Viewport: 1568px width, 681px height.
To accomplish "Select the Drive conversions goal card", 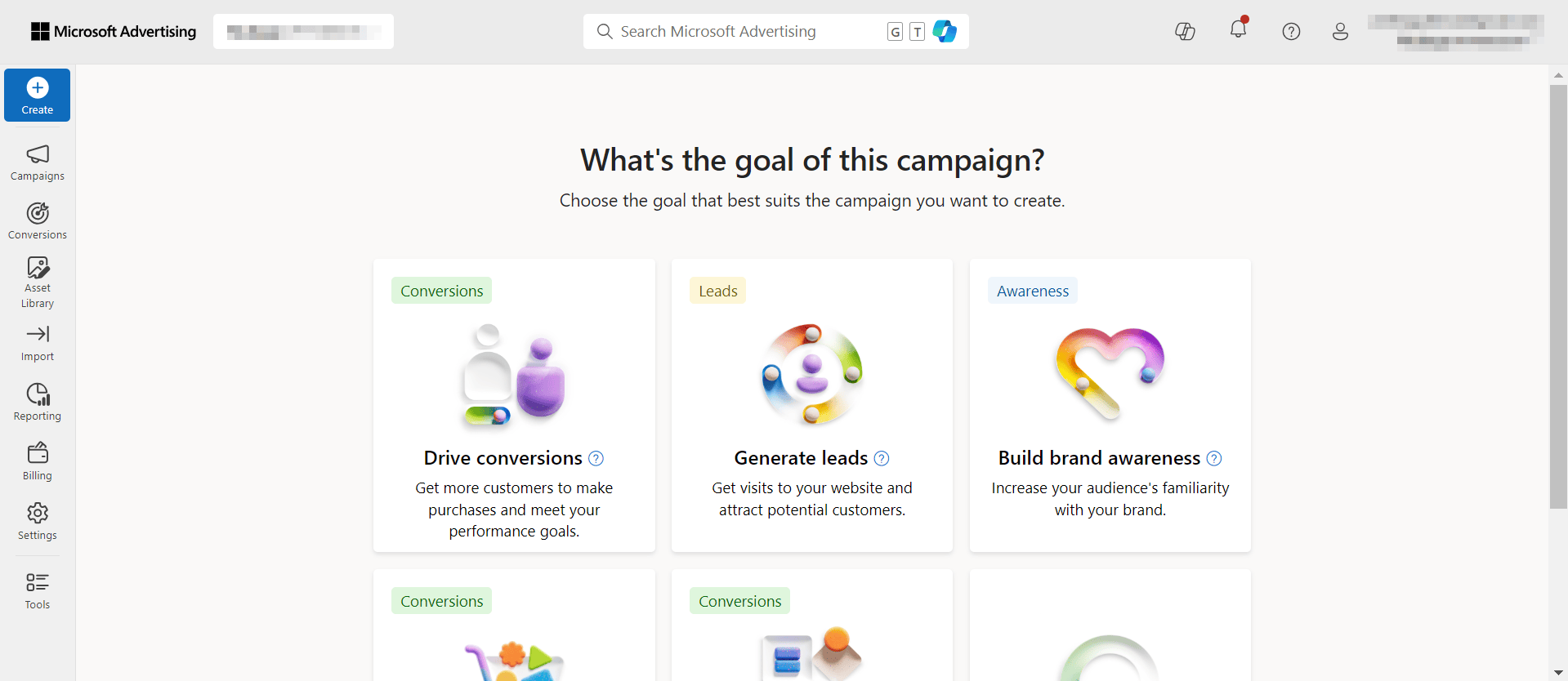I will tap(514, 405).
